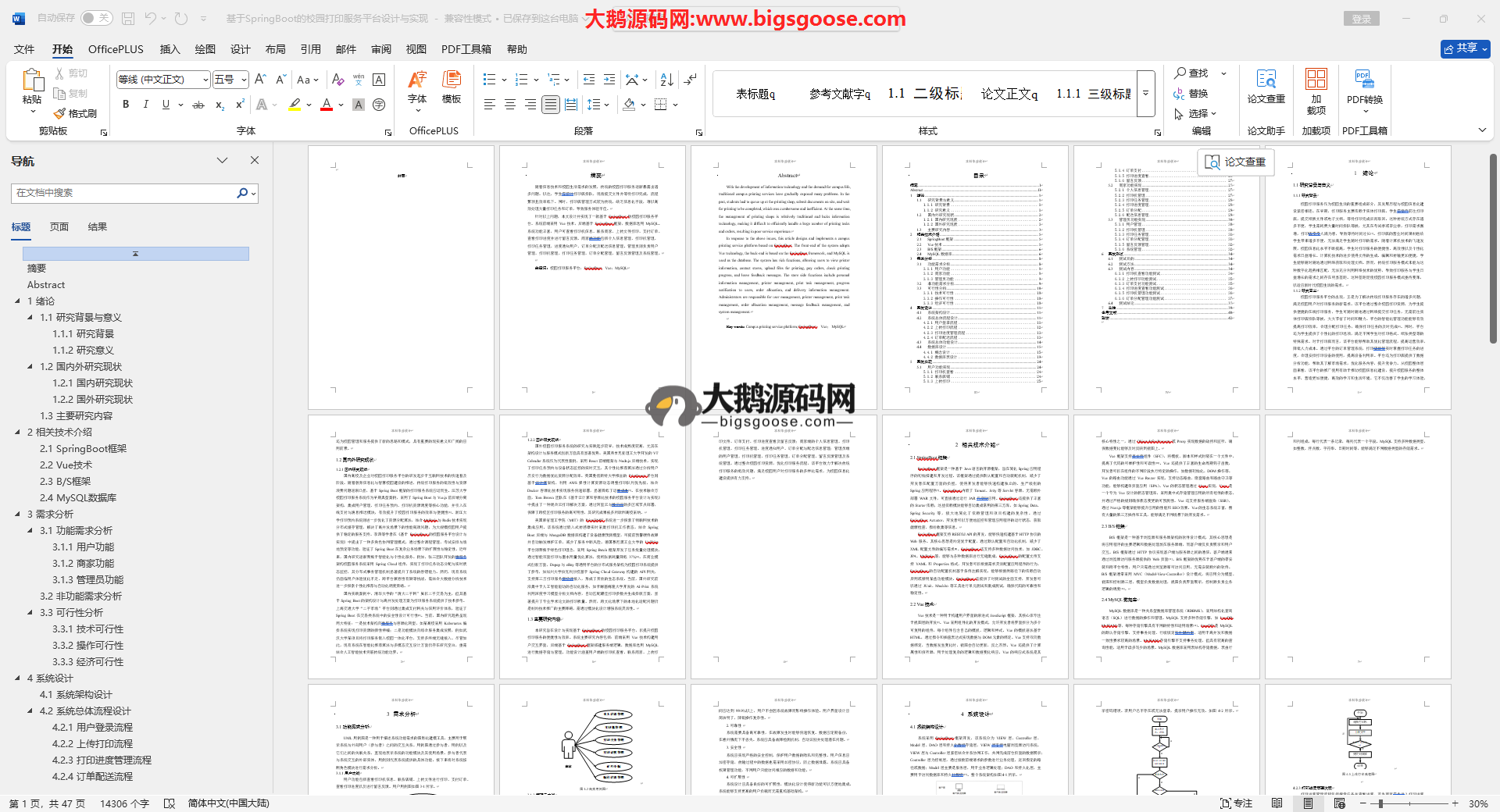Click the 论文查重 icon in ribbon
1500x812 pixels.
1266,87
